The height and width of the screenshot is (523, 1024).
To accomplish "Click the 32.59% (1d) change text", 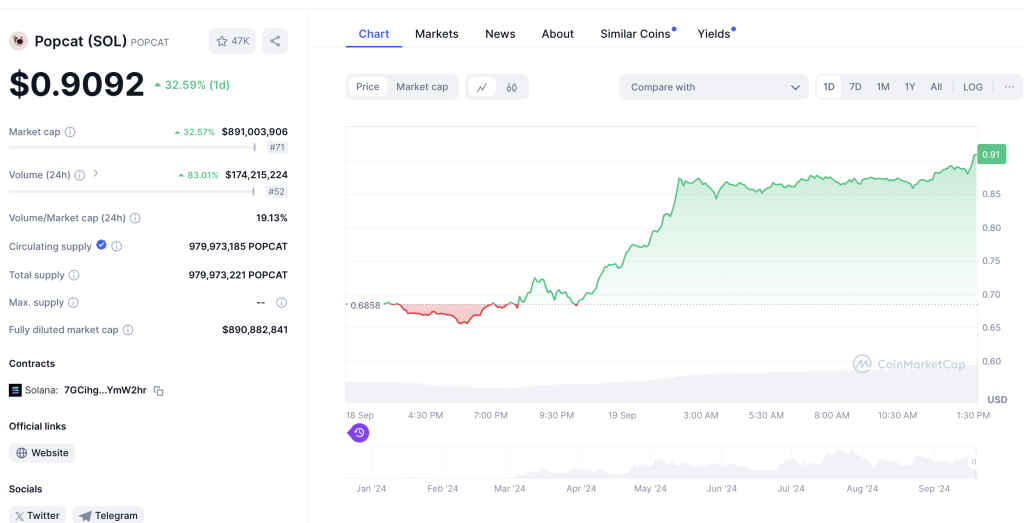I will click(197, 85).
